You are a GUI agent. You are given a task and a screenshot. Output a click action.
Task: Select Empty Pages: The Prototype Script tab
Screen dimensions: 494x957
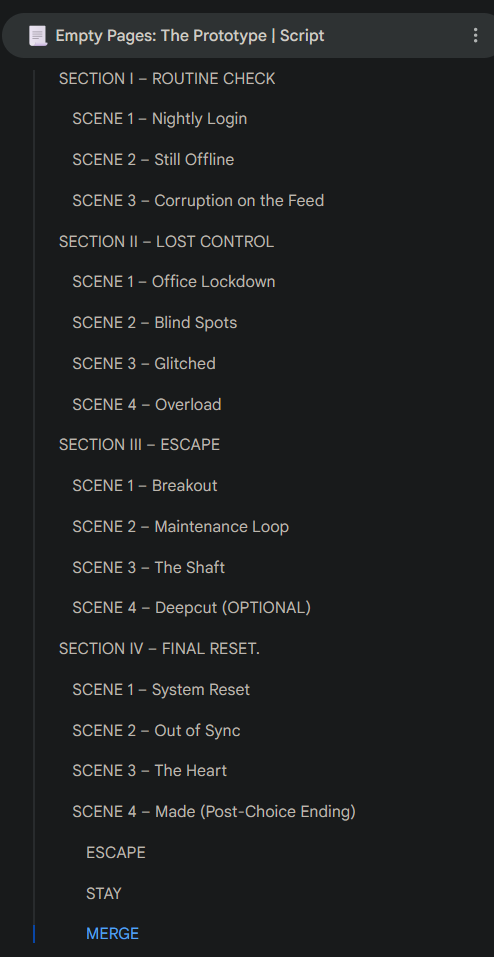[190, 36]
